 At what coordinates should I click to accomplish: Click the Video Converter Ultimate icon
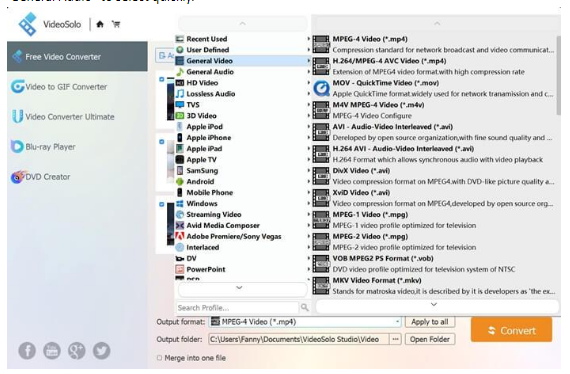[17, 116]
